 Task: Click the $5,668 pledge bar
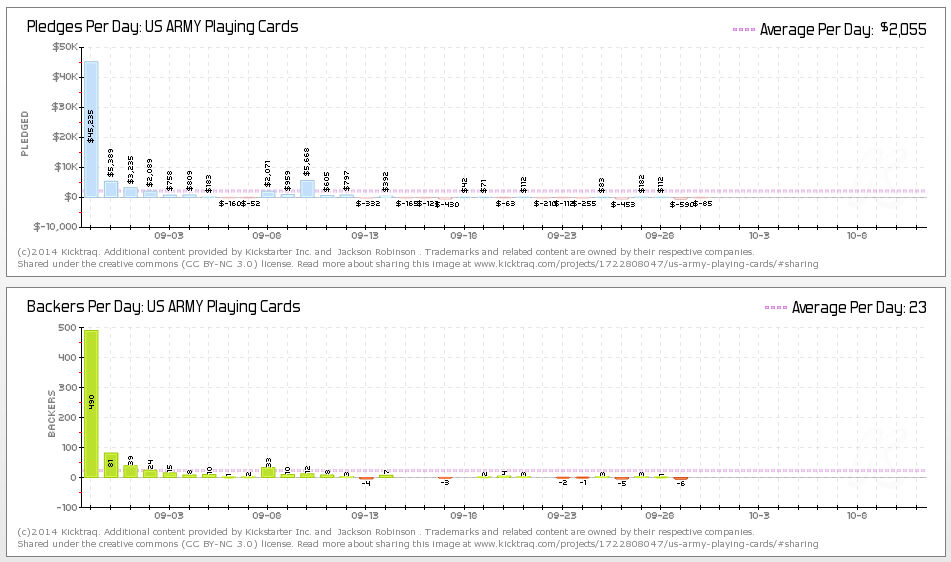click(307, 187)
